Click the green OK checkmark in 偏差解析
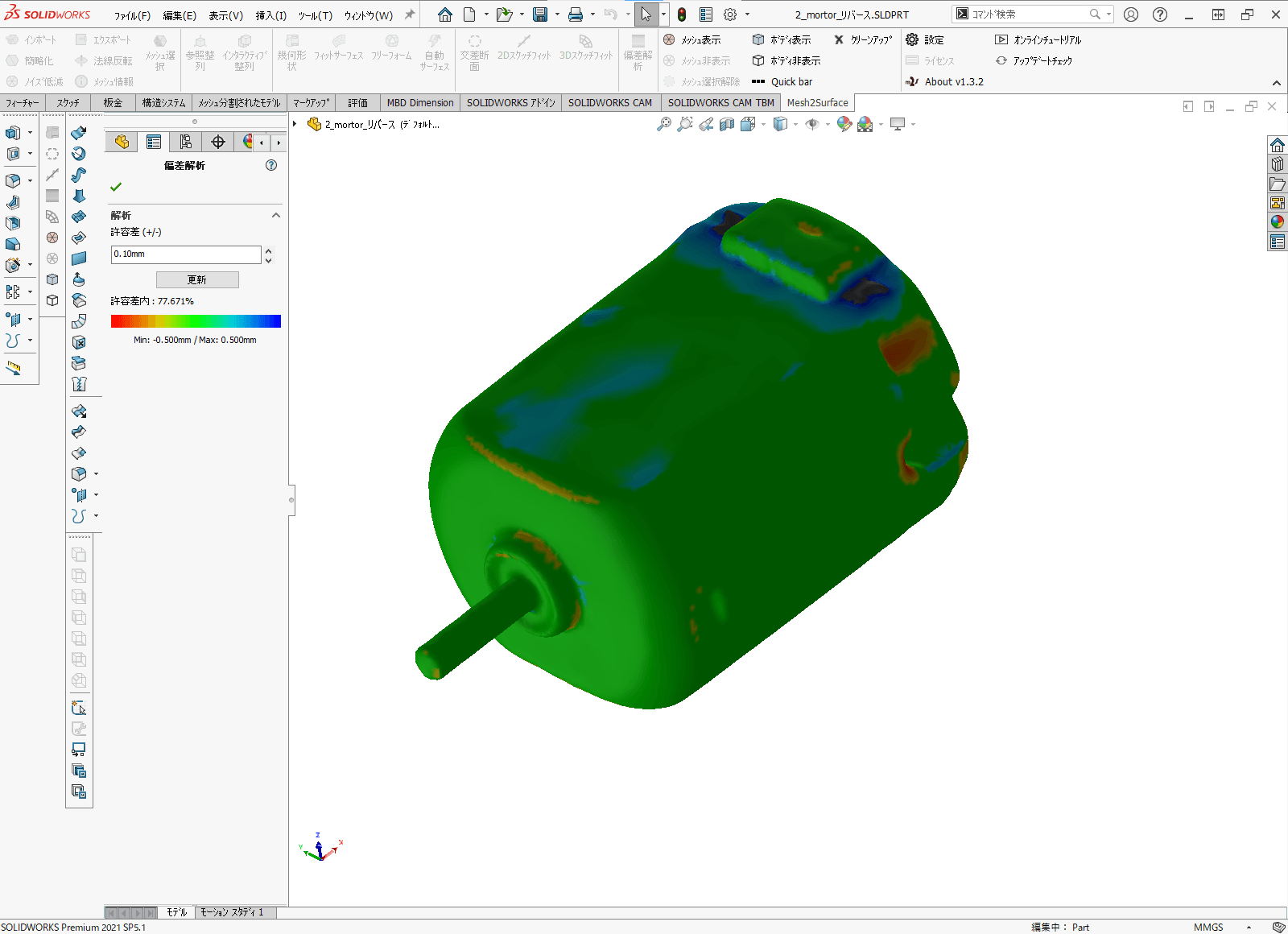1288x934 pixels. [116, 187]
